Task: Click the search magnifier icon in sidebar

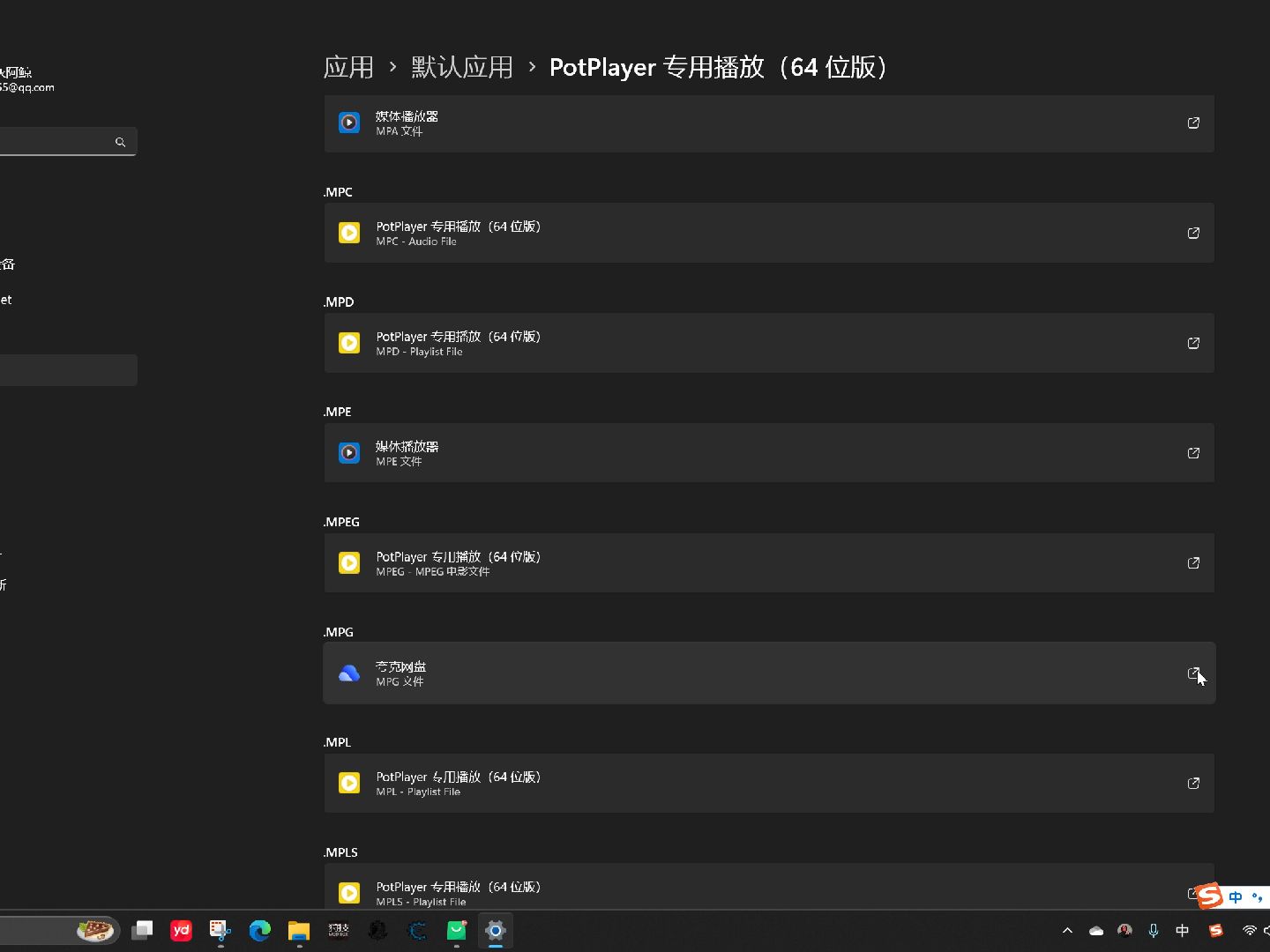Action: coord(120,142)
